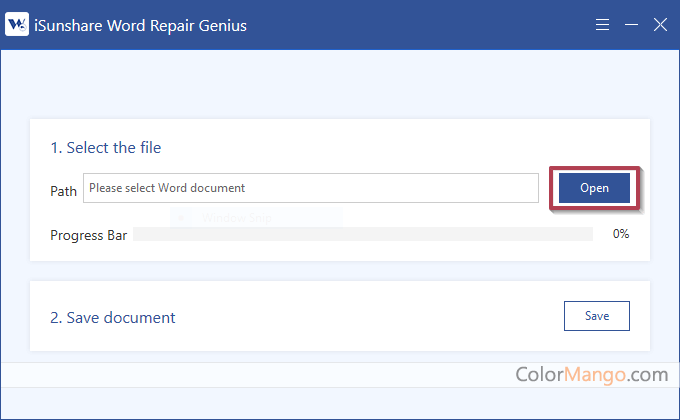Screen dimensions: 680x420
Task: Click the repair progress bar
Action: [362, 234]
